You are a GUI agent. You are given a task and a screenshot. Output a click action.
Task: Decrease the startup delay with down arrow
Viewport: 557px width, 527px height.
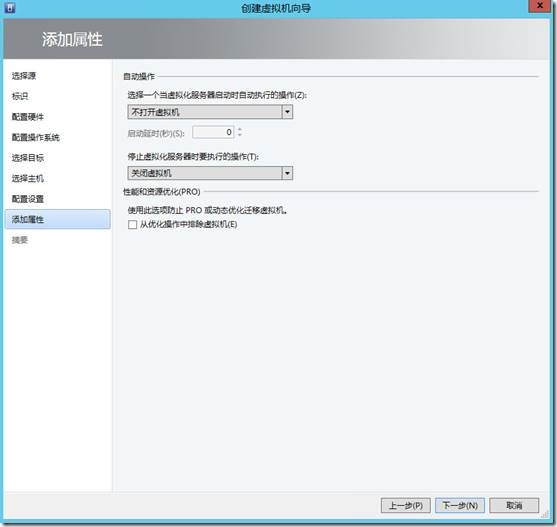click(x=240, y=135)
